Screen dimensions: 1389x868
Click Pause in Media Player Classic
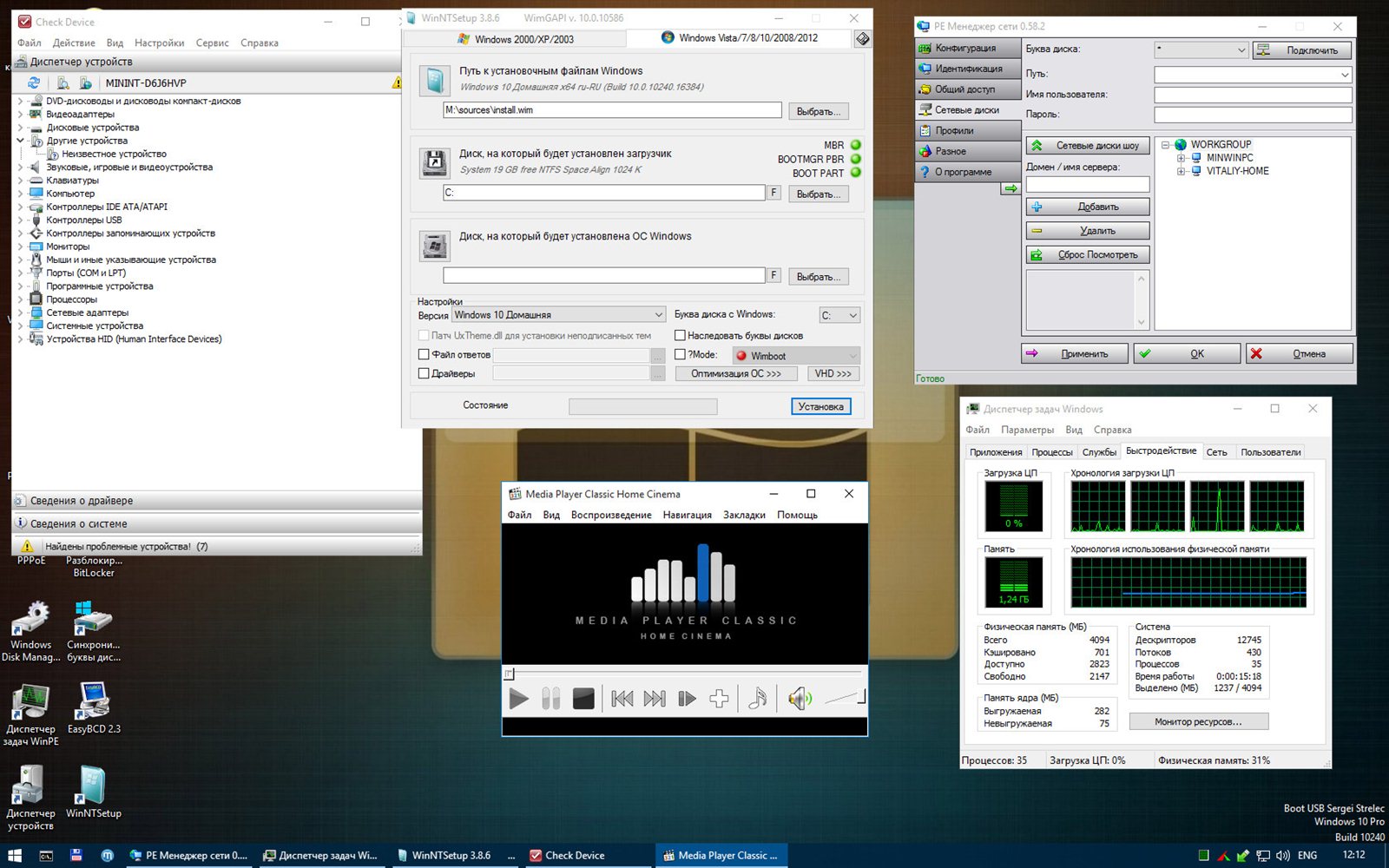[x=550, y=699]
